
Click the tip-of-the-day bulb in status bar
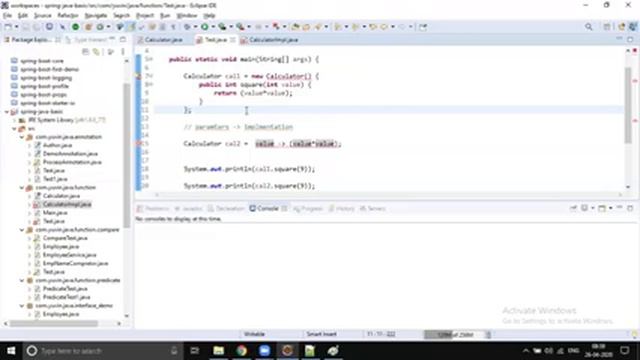point(634,334)
